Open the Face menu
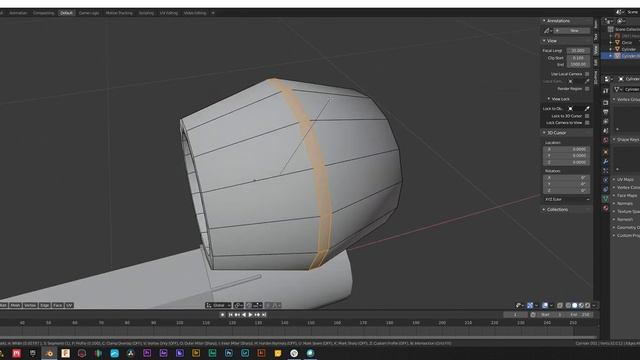The width and height of the screenshot is (640, 360). pyautogui.click(x=58, y=305)
